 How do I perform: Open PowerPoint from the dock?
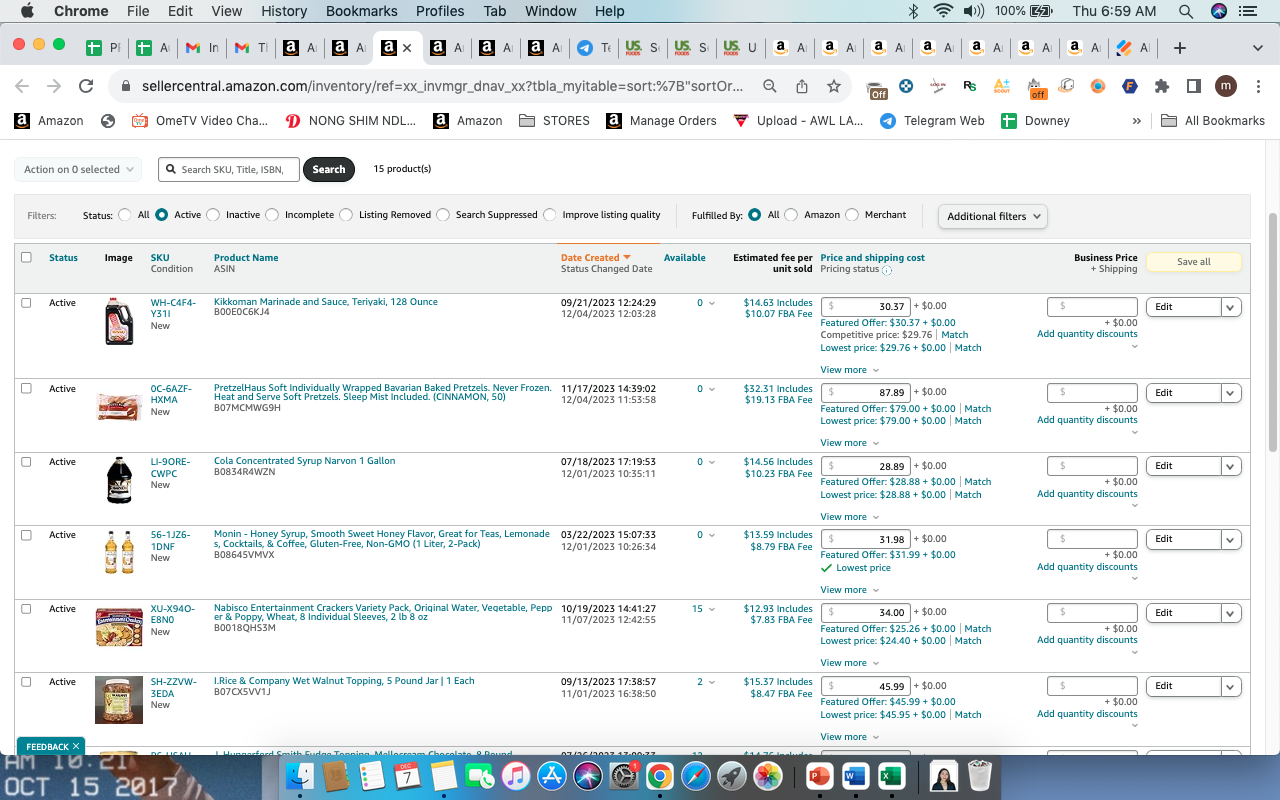[819, 775]
